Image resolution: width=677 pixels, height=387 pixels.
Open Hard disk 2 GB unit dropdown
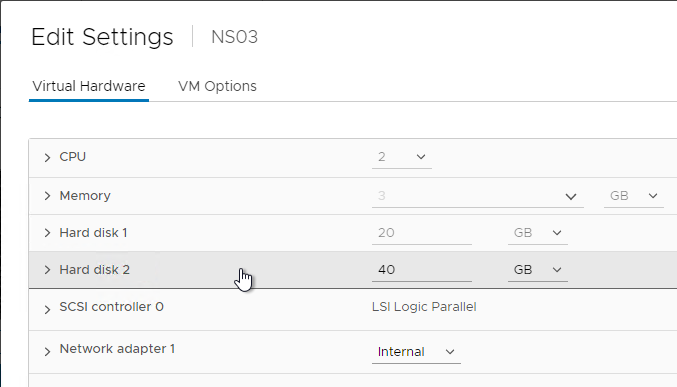(x=538, y=270)
